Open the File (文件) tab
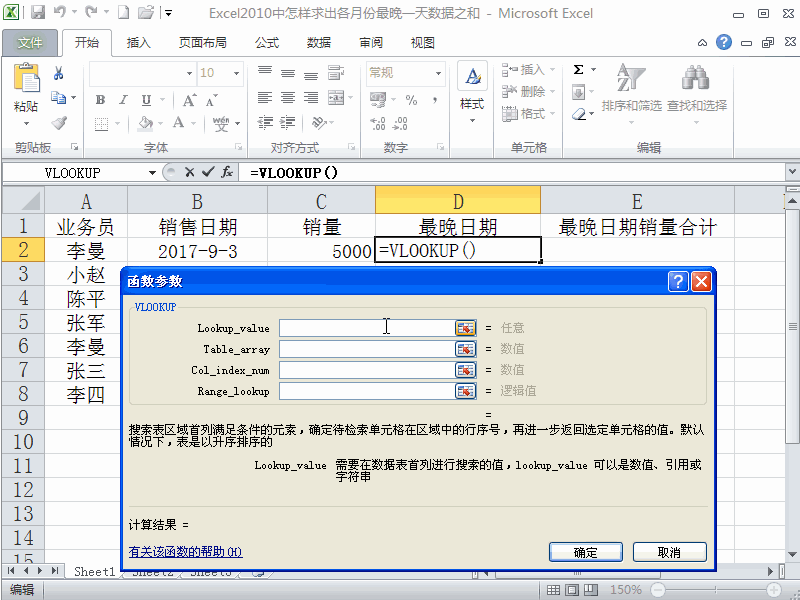Screen dimensions: 800x600 click(30, 43)
